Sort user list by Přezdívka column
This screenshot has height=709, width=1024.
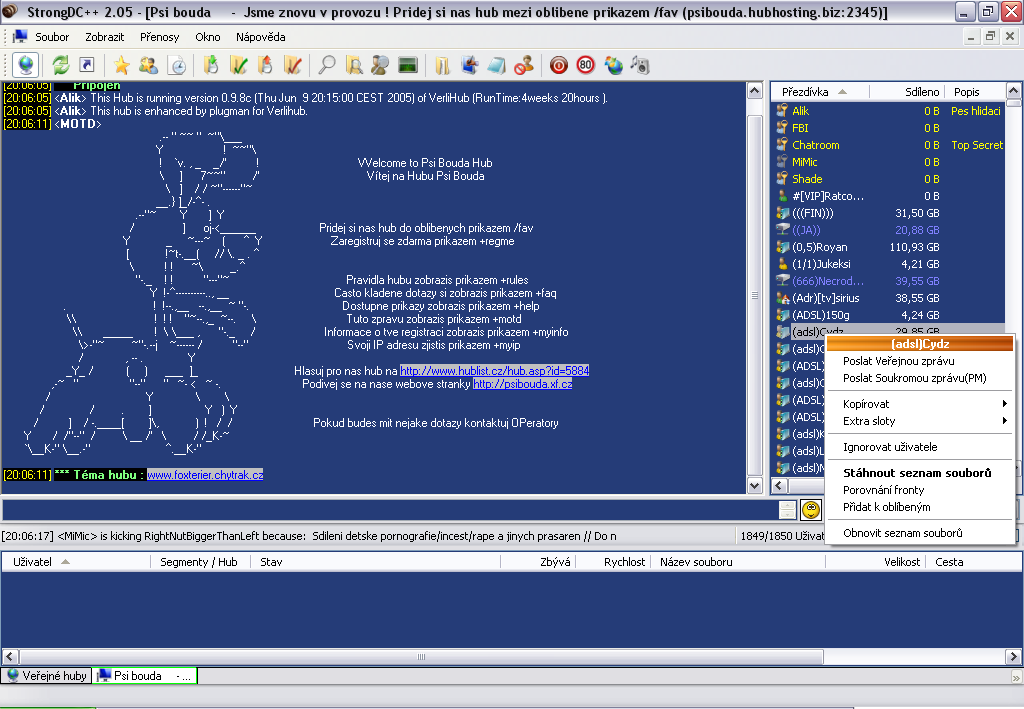click(806, 92)
